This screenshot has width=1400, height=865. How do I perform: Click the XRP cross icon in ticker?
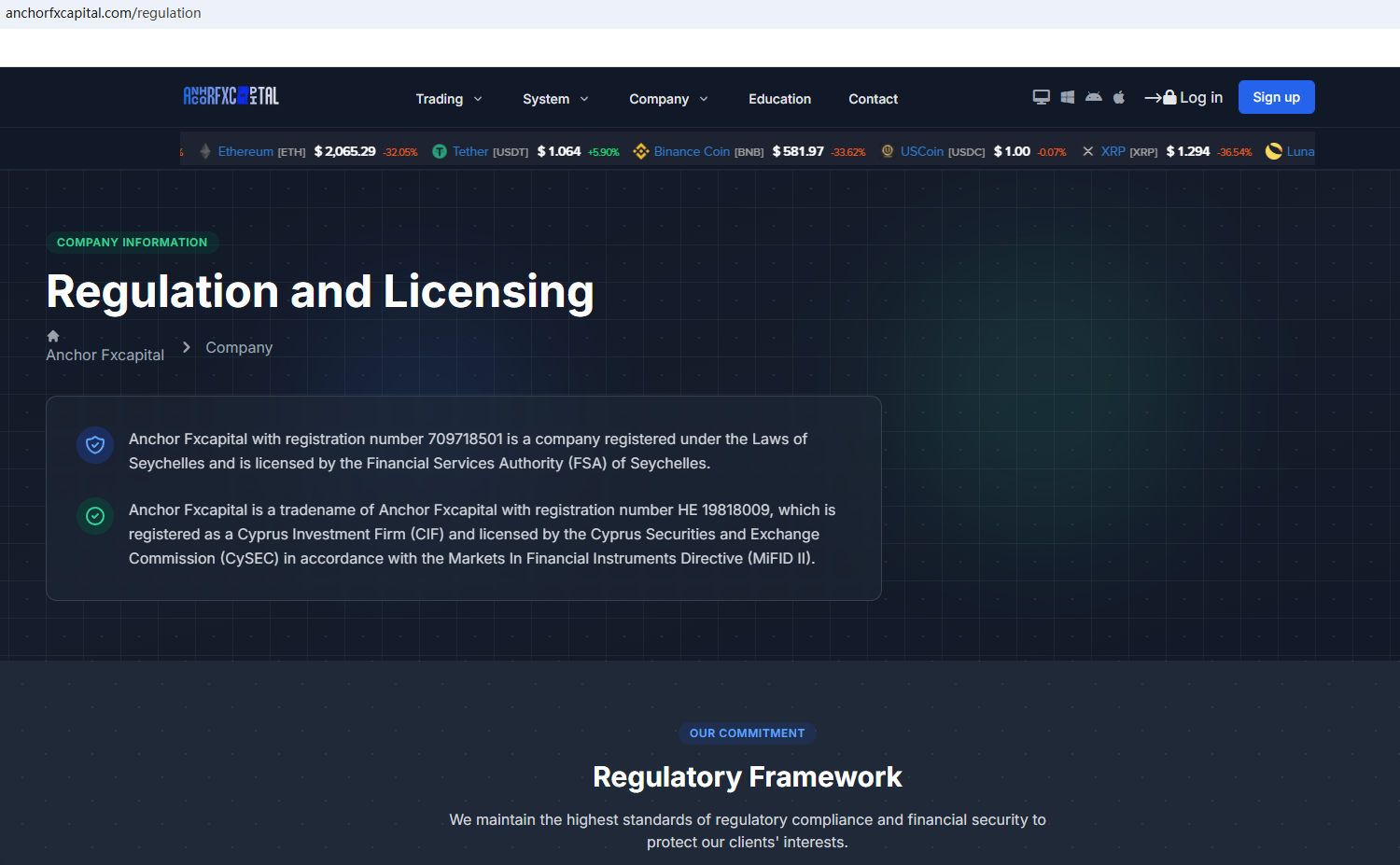[x=1087, y=151]
